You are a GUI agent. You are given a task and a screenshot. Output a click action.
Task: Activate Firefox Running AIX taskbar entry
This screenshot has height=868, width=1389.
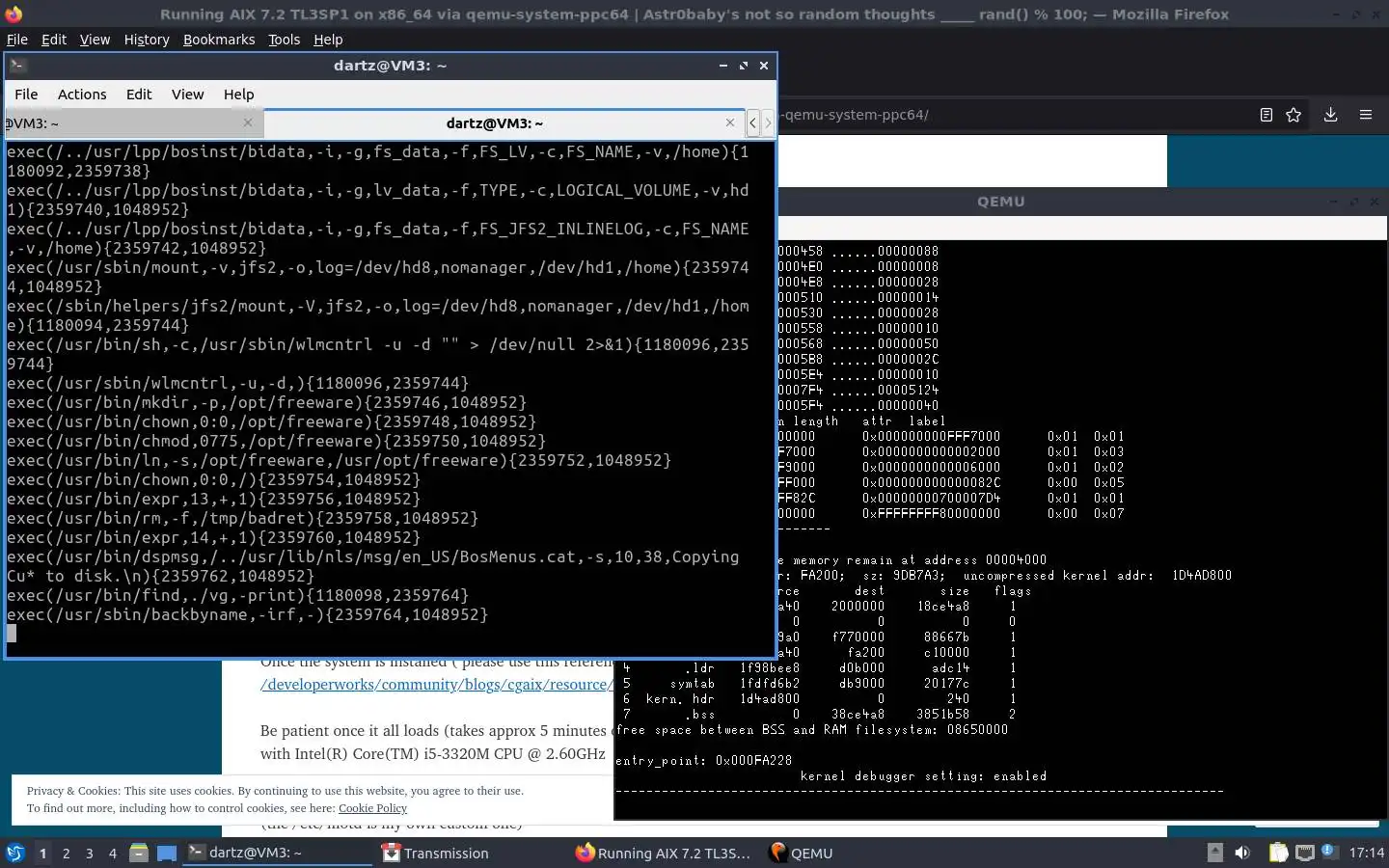coord(664,853)
